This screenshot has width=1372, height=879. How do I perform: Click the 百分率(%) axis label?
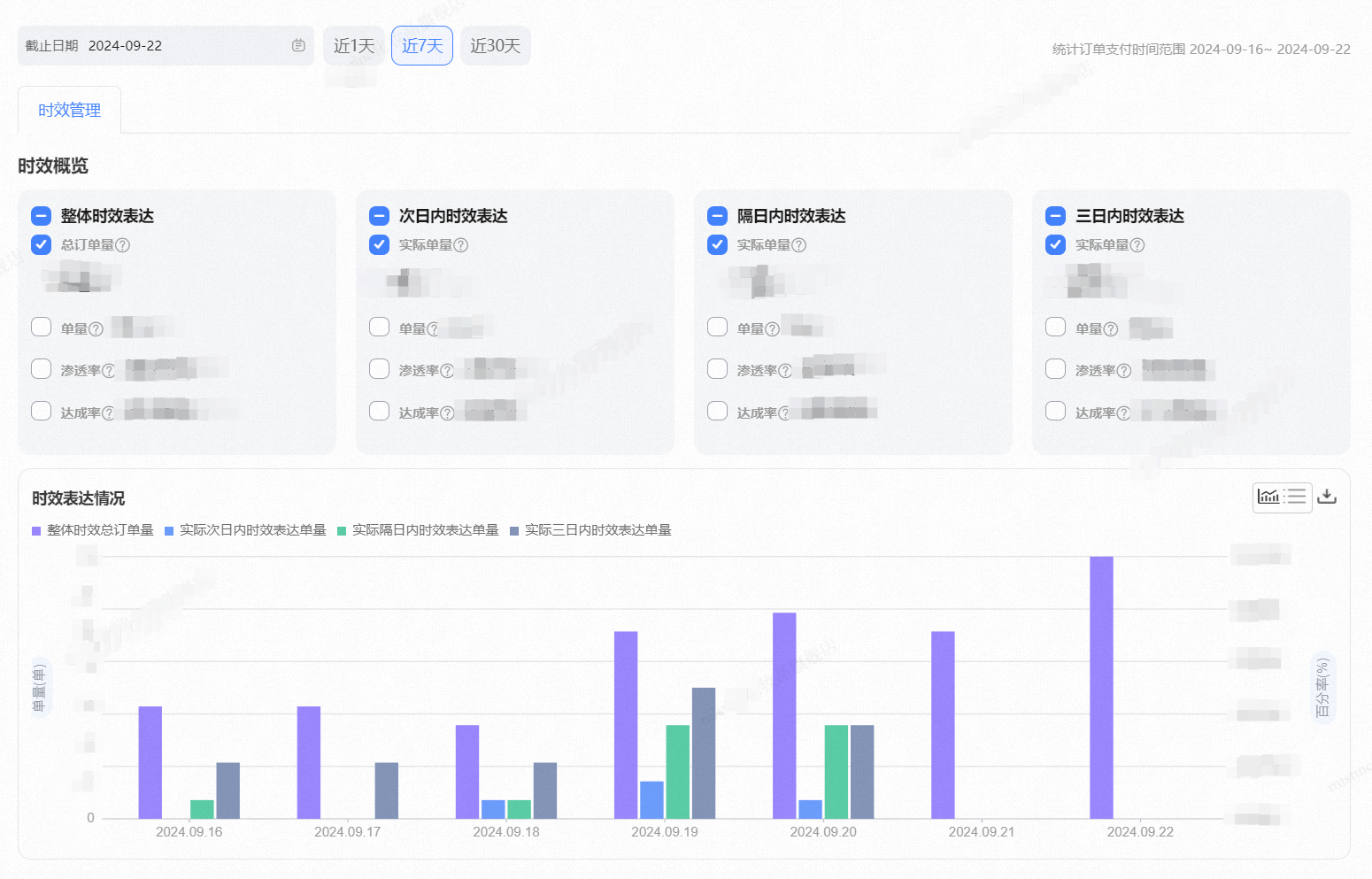[x=1322, y=688]
